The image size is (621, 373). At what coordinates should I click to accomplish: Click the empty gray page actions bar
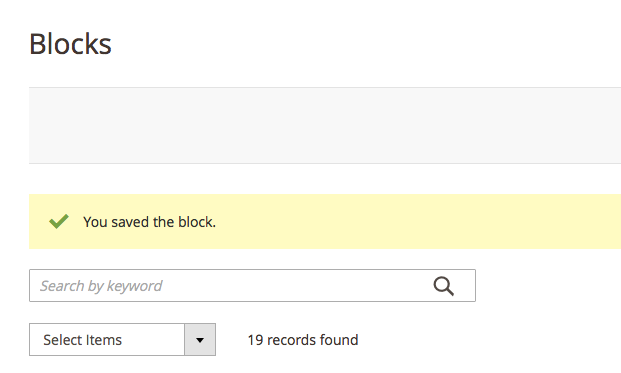pos(325,125)
